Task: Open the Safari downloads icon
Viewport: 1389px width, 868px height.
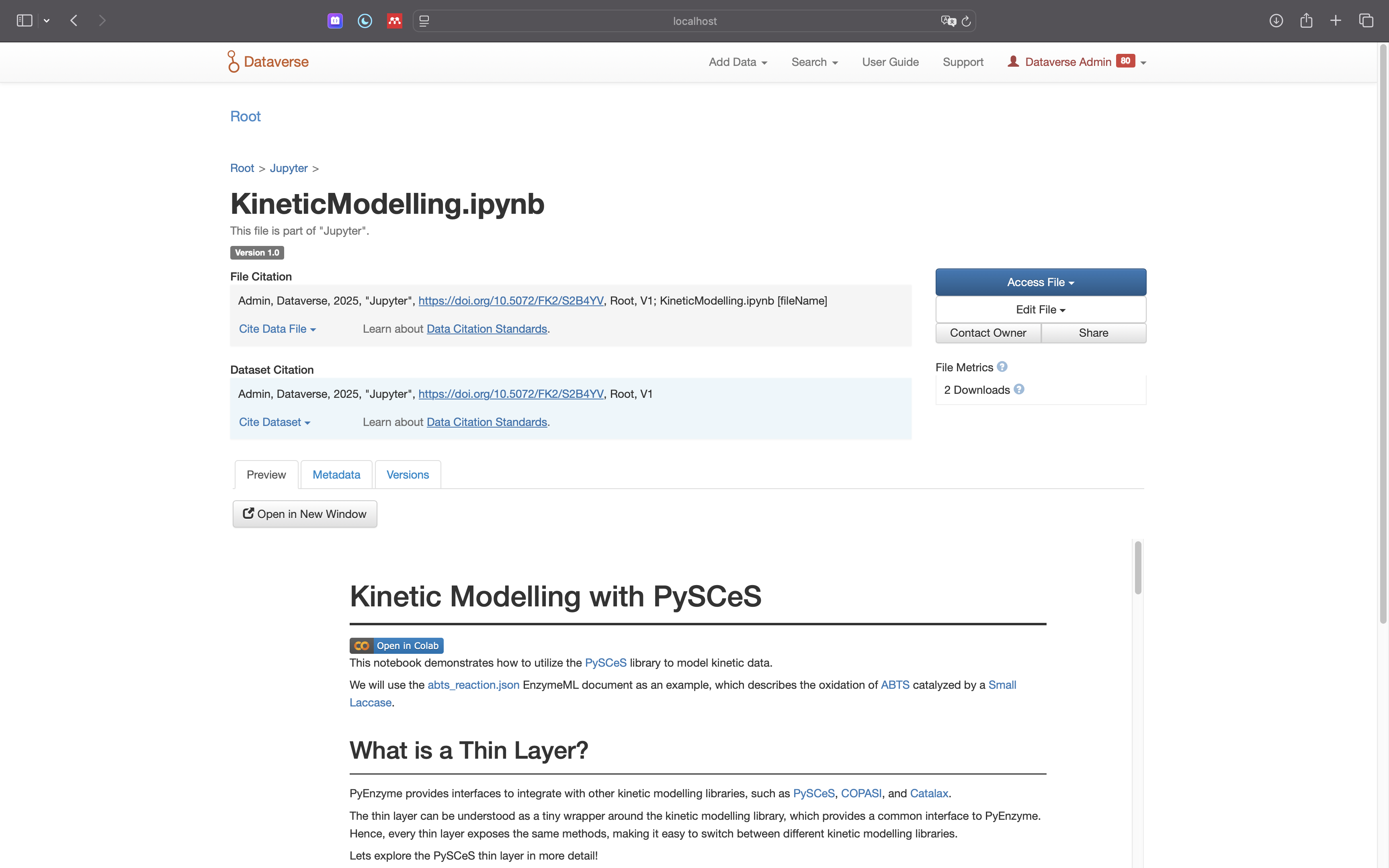Action: [x=1276, y=20]
